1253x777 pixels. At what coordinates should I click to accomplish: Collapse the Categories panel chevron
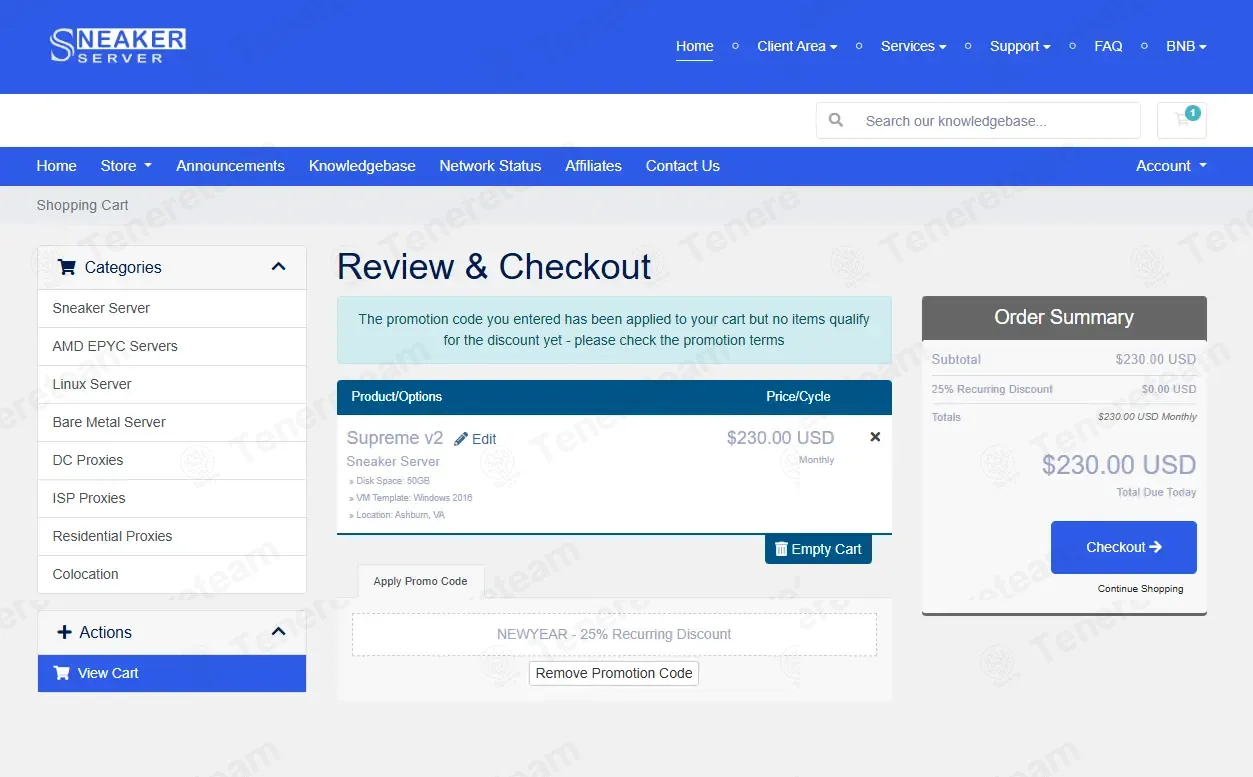(x=279, y=267)
